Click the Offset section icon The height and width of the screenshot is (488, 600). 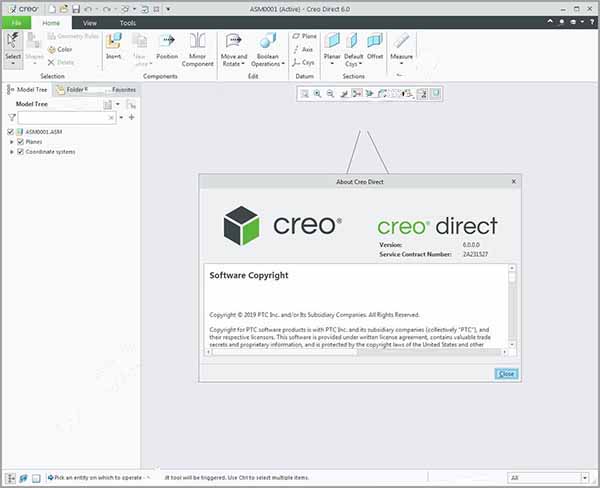[375, 41]
